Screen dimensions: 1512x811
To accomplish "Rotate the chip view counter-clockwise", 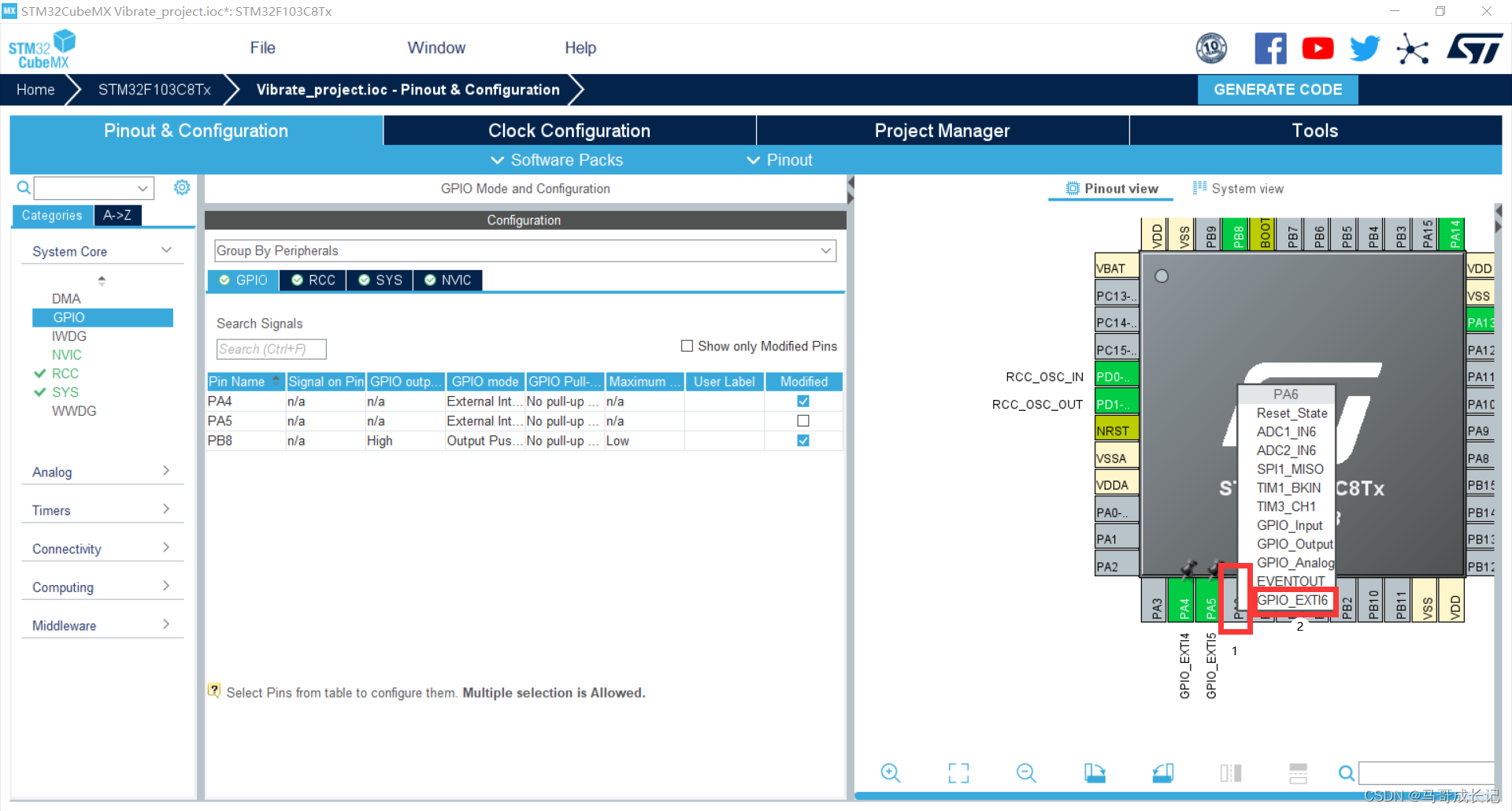I will tap(1162, 773).
